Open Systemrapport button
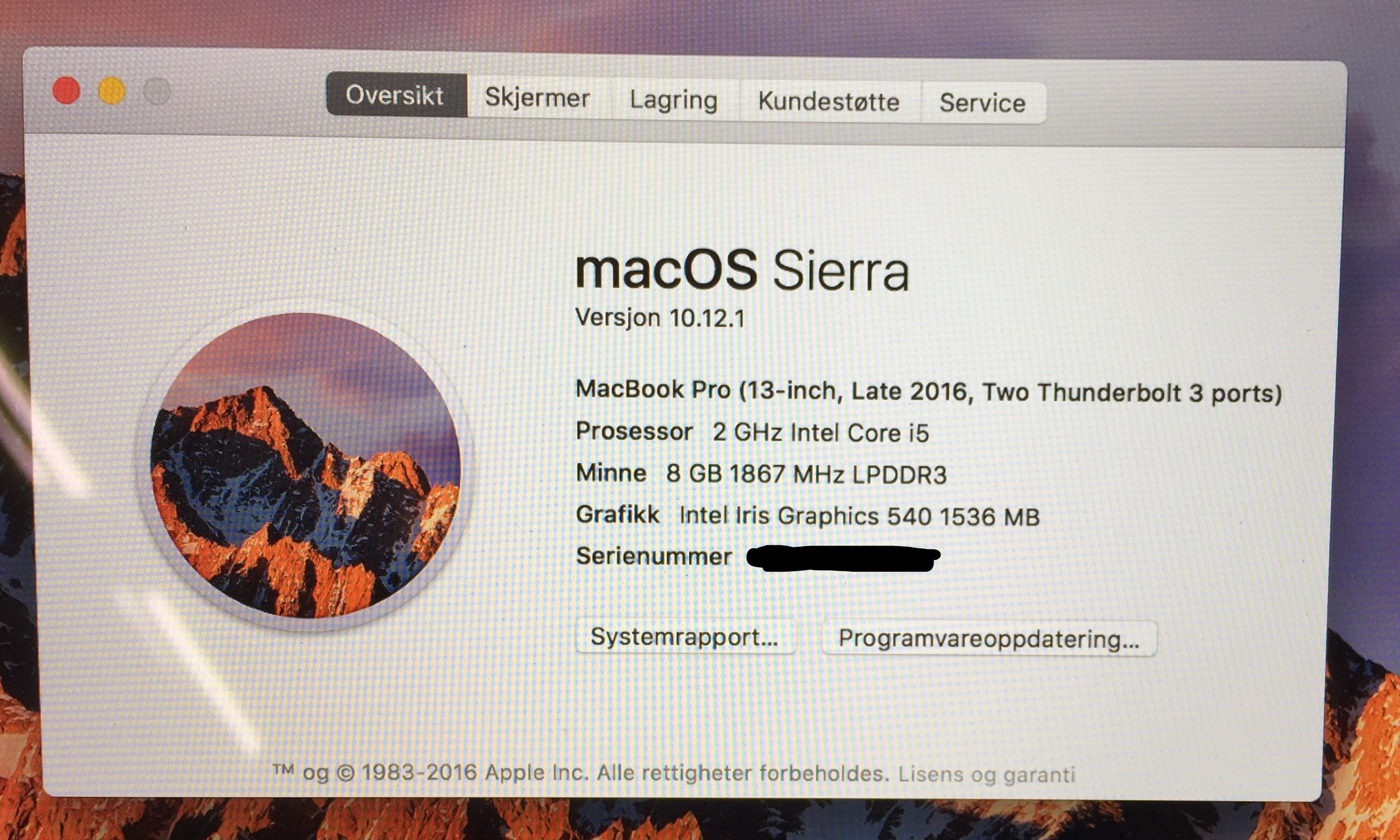Screen dimensions: 1400x840 pyautogui.click(x=685, y=636)
